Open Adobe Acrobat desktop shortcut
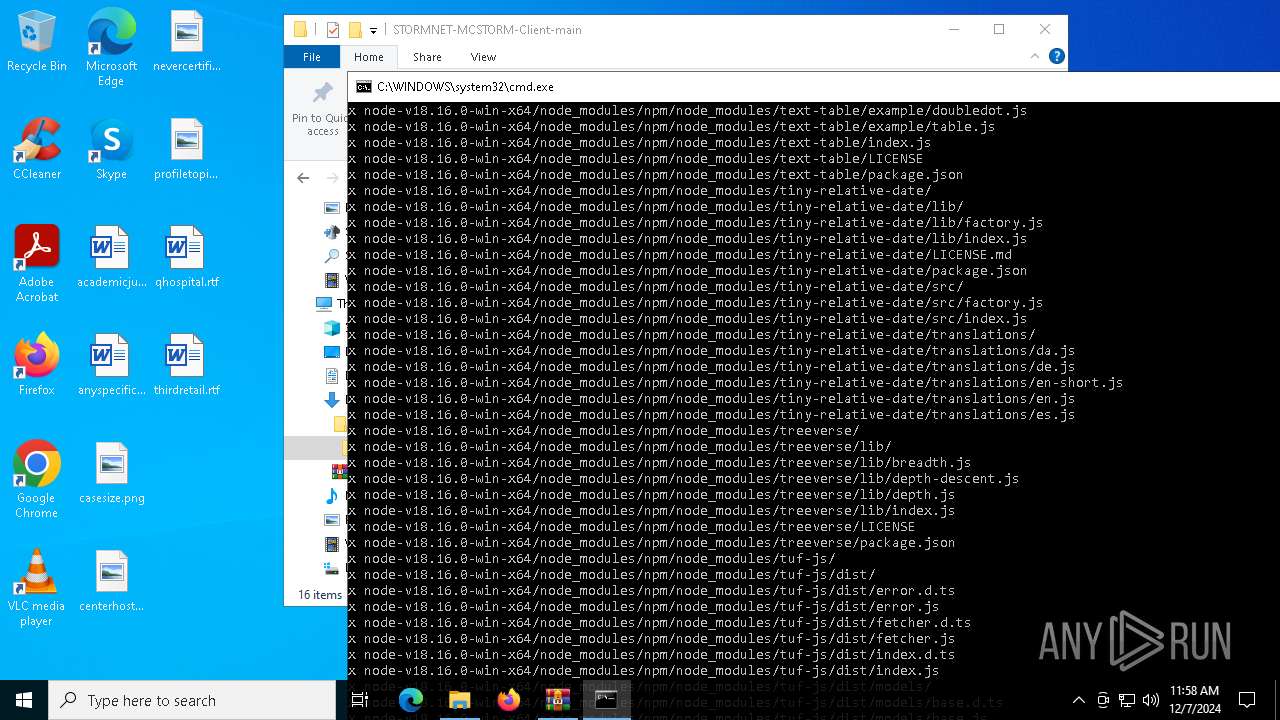 37,265
